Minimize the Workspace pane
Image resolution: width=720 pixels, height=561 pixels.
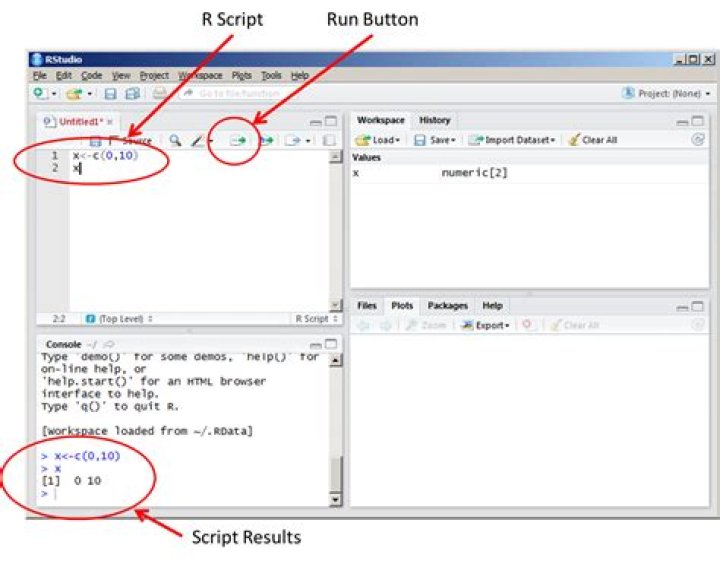point(682,121)
